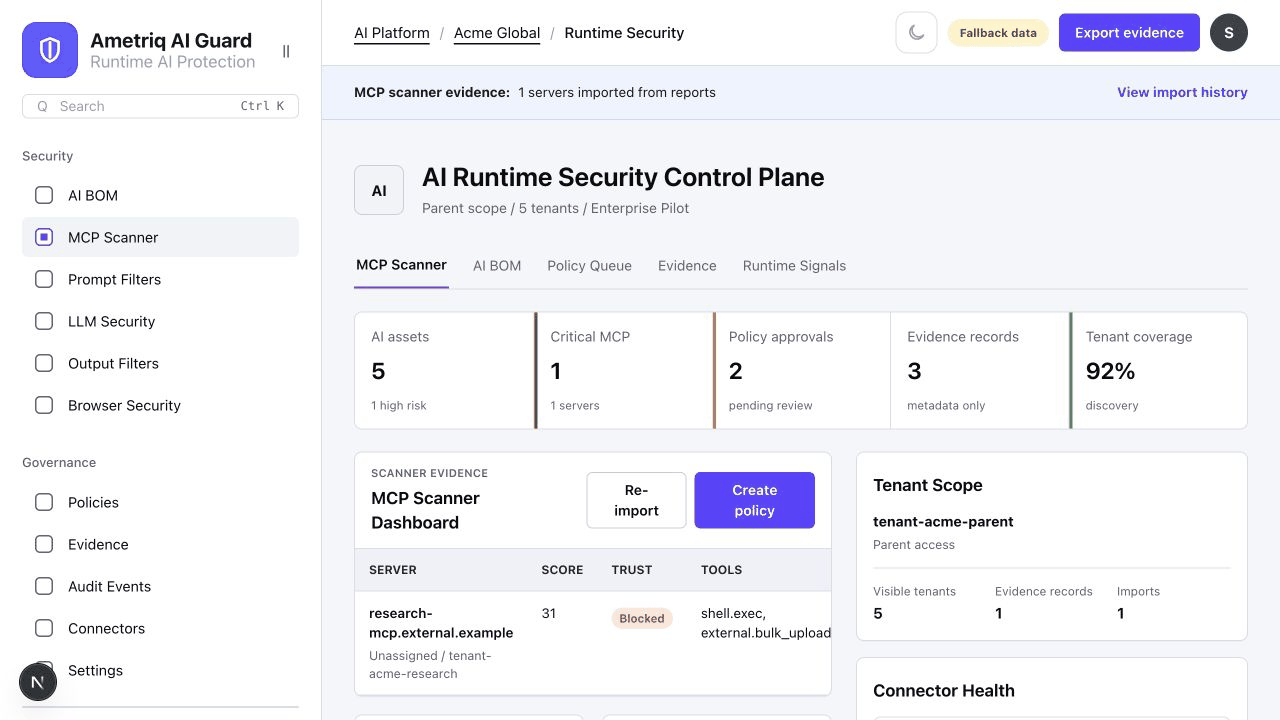Select the research-mcp.external.example server row

(593, 643)
